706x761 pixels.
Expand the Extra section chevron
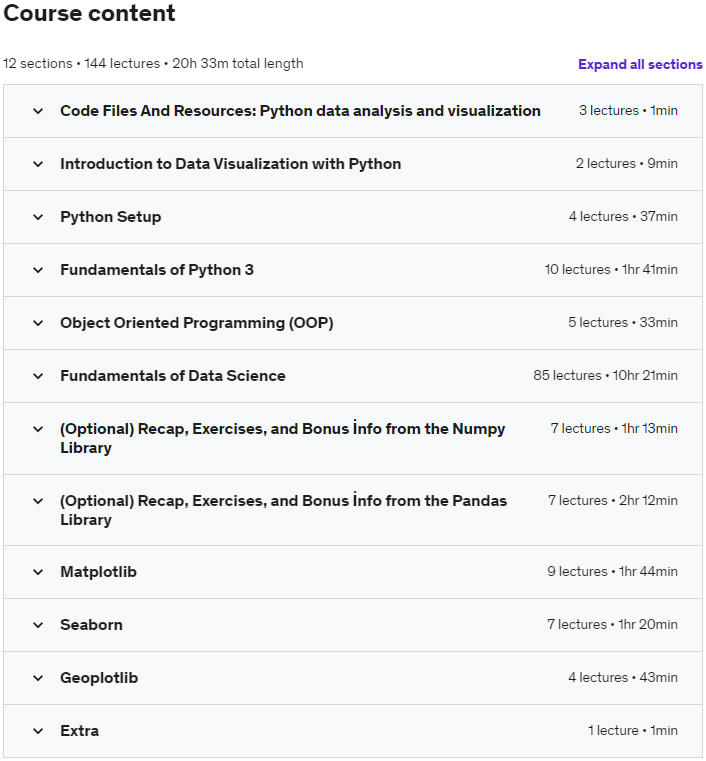[38, 731]
